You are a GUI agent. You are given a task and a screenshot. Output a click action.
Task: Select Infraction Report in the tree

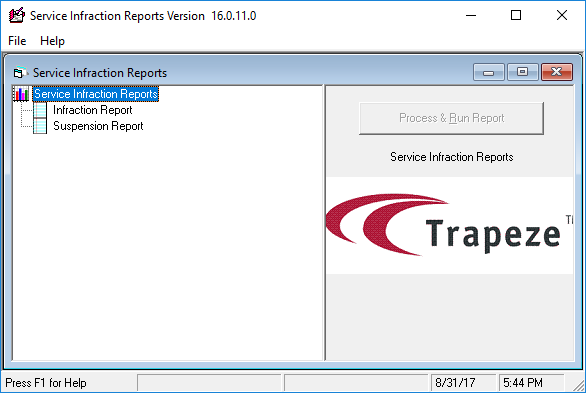tap(93, 110)
